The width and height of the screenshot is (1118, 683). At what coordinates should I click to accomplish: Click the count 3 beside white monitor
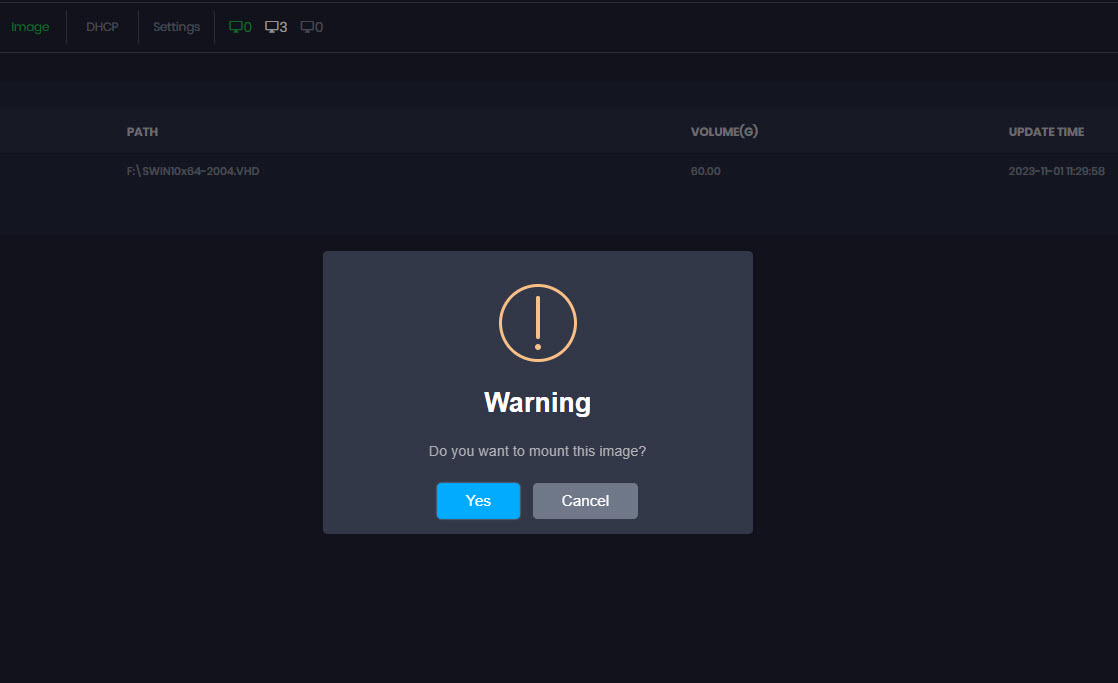(283, 27)
